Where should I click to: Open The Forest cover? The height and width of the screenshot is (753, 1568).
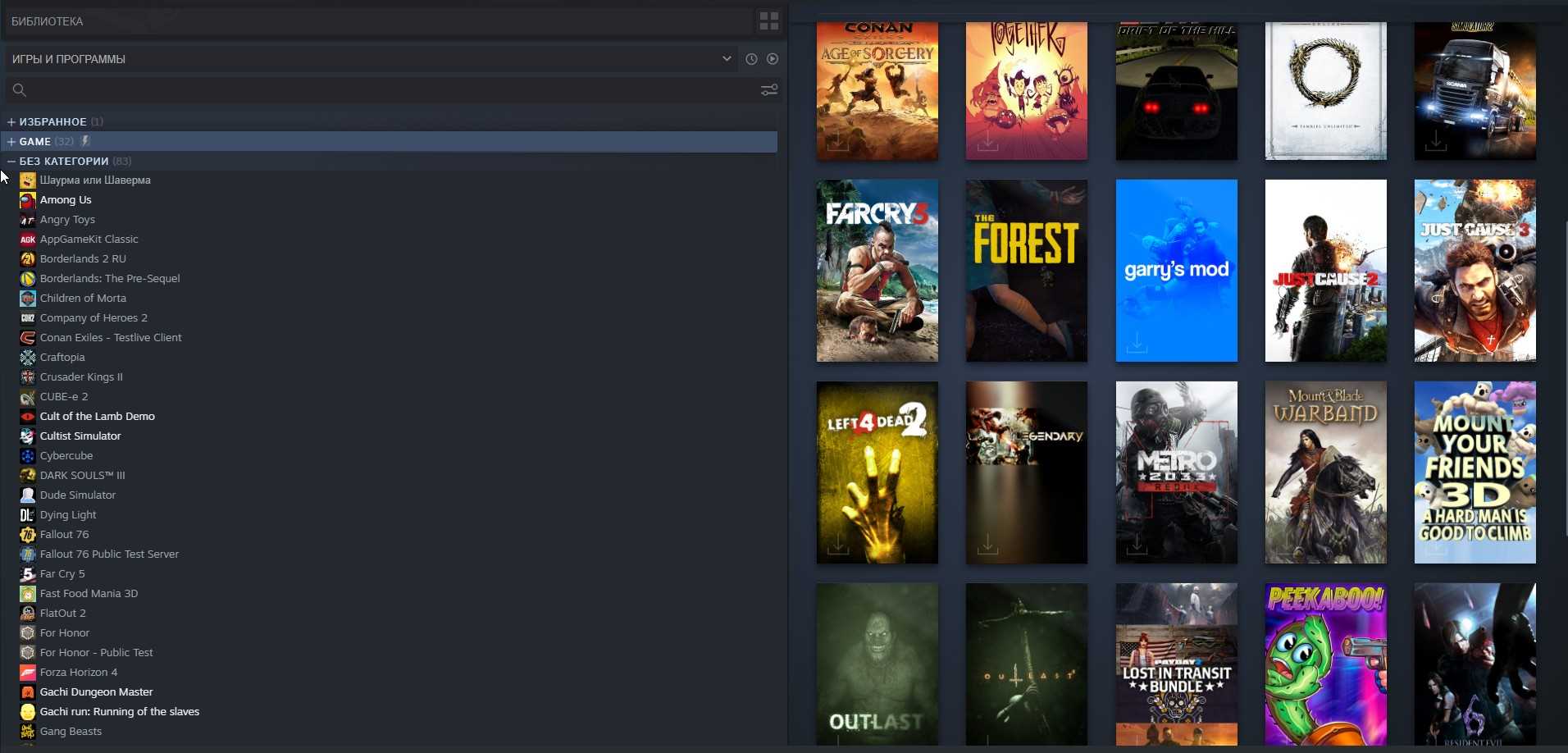coord(1027,271)
